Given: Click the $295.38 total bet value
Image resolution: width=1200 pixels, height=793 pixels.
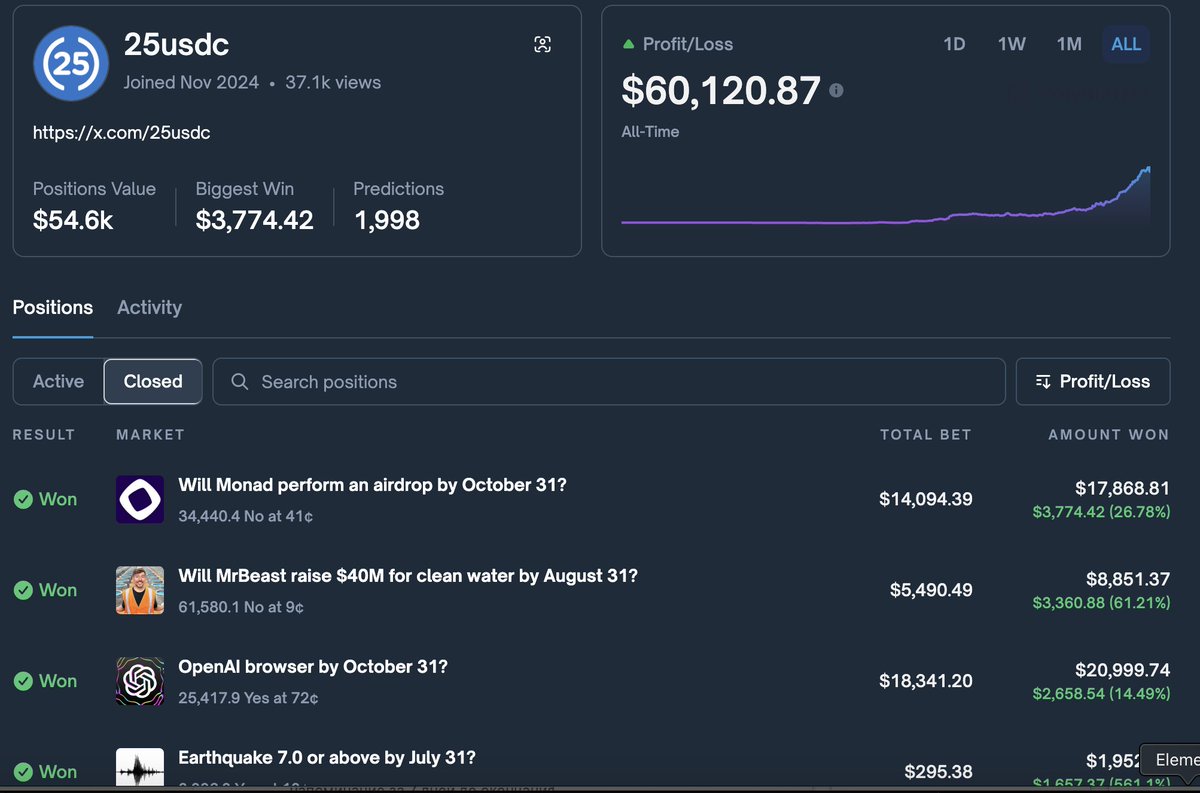Looking at the screenshot, I should tap(938, 772).
